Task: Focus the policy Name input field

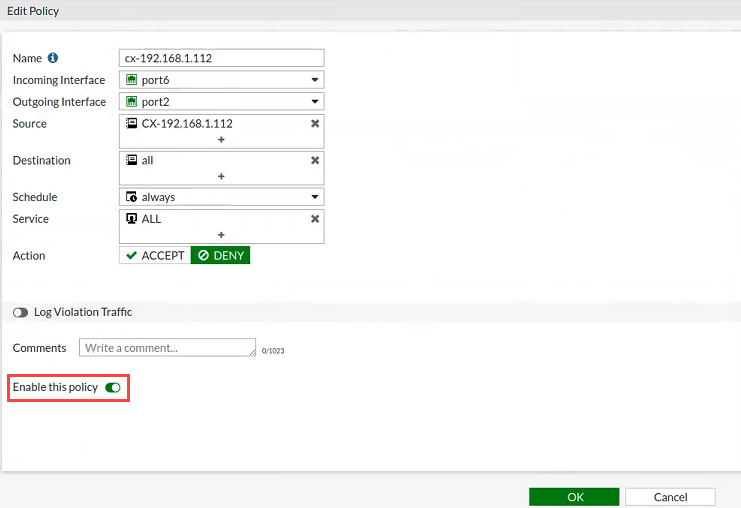Action: point(222,58)
